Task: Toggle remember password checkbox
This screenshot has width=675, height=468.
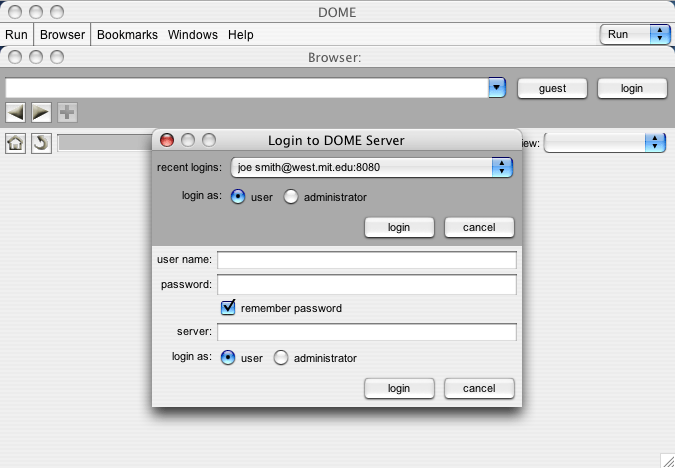Action: click(228, 308)
